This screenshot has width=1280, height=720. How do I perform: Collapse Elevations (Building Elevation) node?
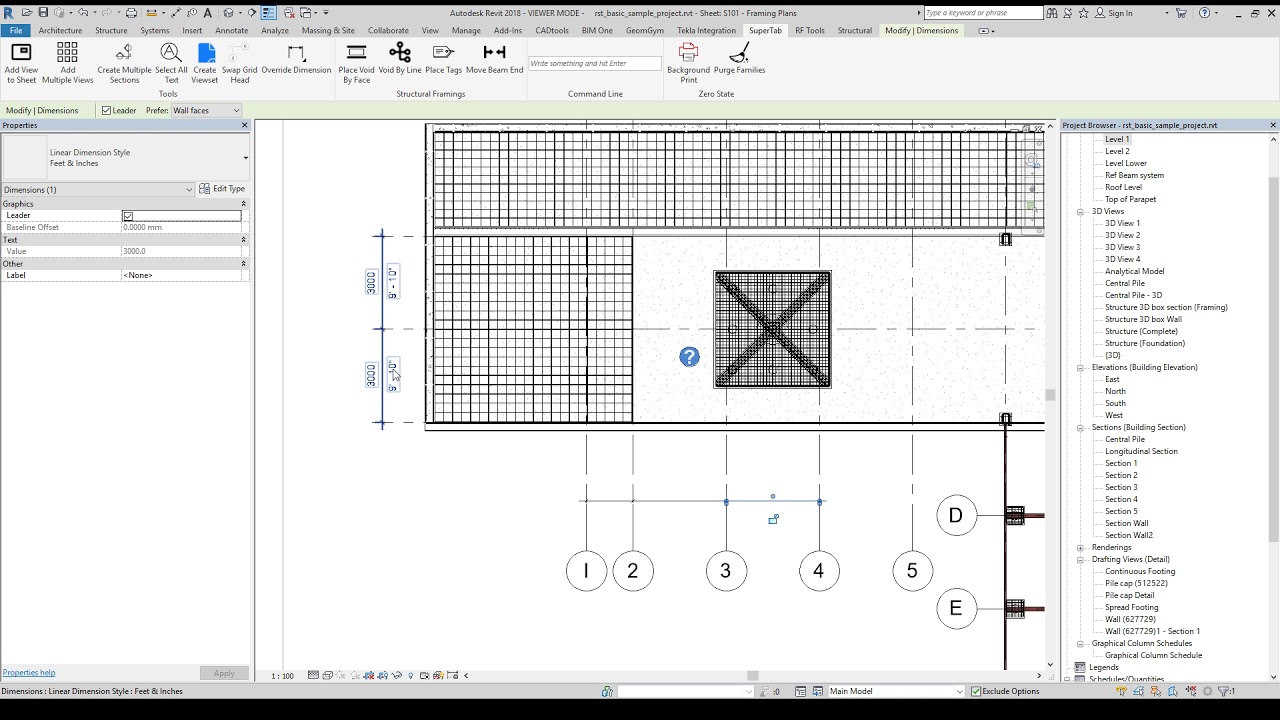(x=1081, y=368)
